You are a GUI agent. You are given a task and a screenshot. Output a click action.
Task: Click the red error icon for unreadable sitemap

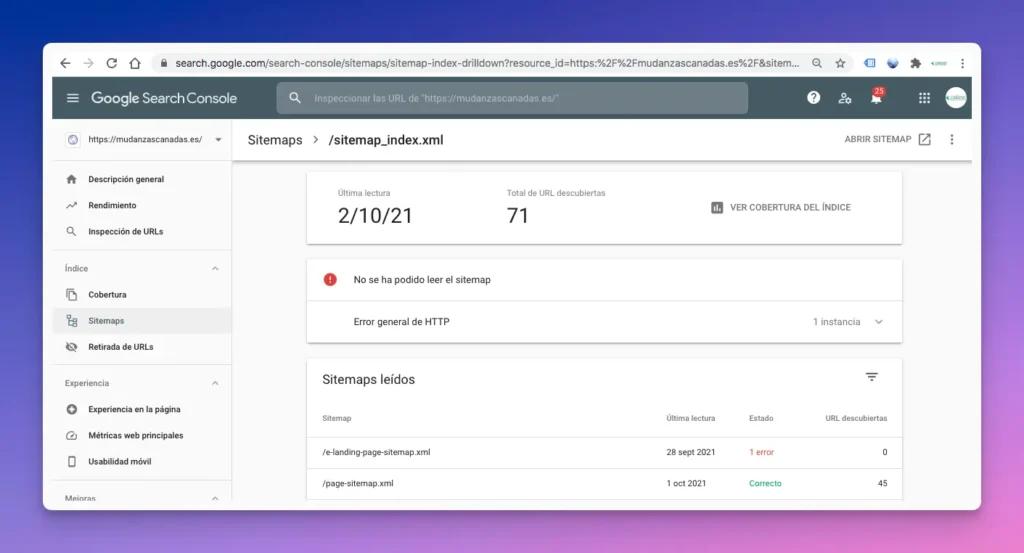(x=330, y=279)
